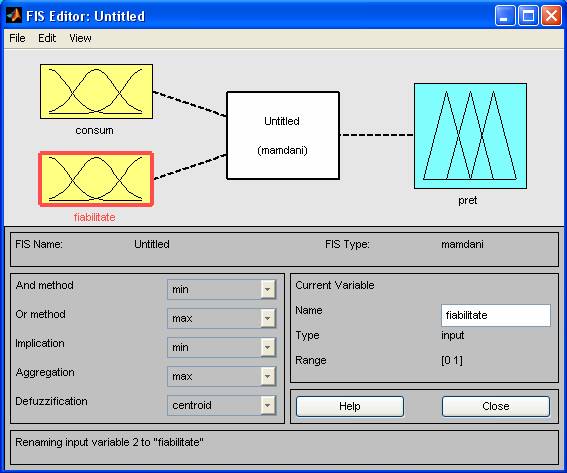Open the And method dropdown
Image resolution: width=567 pixels, height=473 pixels.
pos(221,289)
